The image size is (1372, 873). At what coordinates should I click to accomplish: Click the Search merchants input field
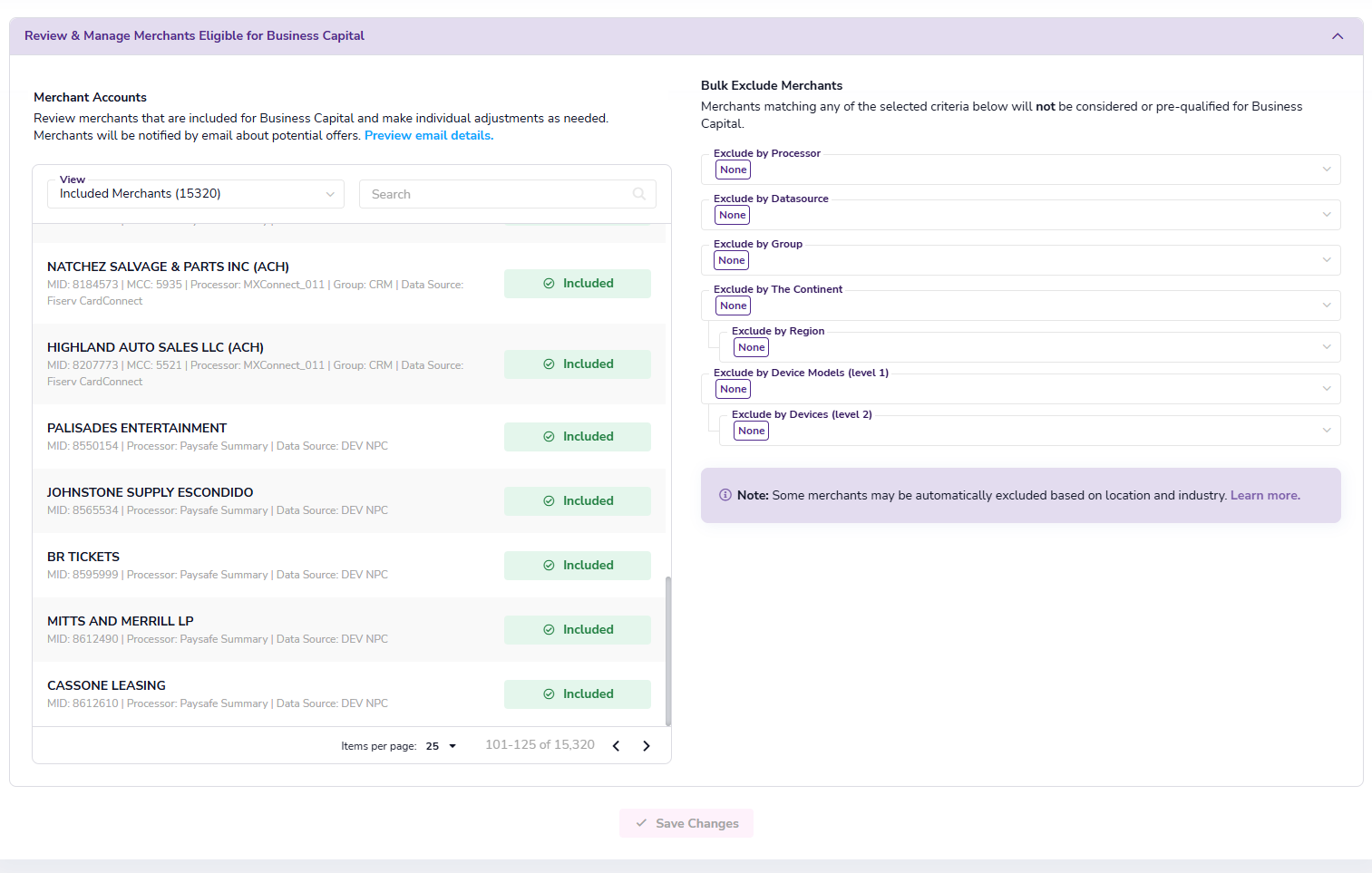pos(508,194)
